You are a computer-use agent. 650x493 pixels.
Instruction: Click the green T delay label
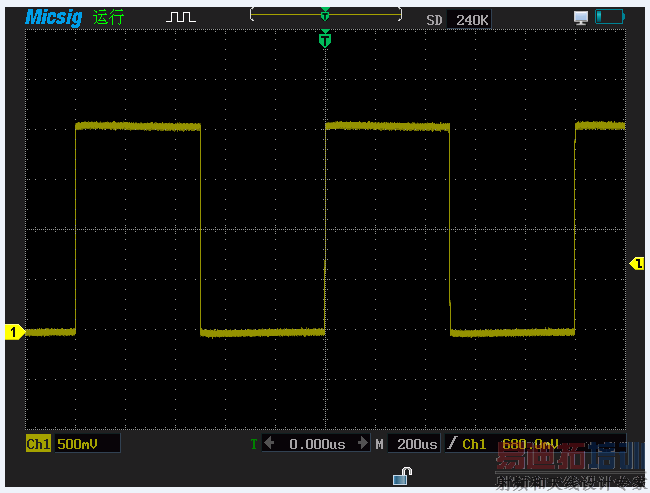254,444
